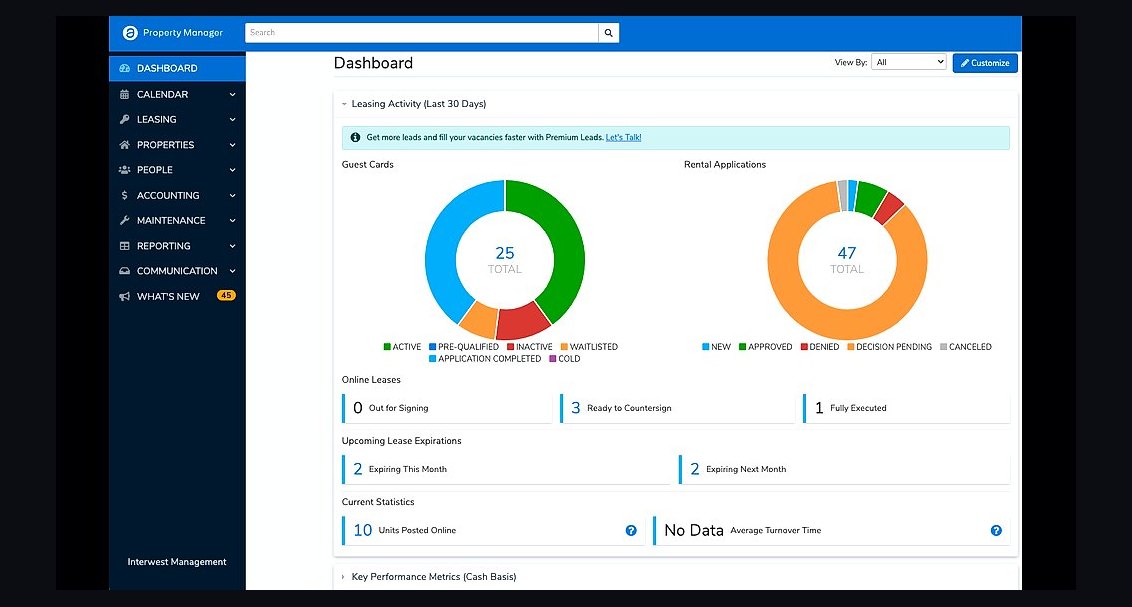Viewport: 1132px width, 607px height.
Task: Toggle the PRE-QUALIFIED legend swatch
Action: (432, 347)
